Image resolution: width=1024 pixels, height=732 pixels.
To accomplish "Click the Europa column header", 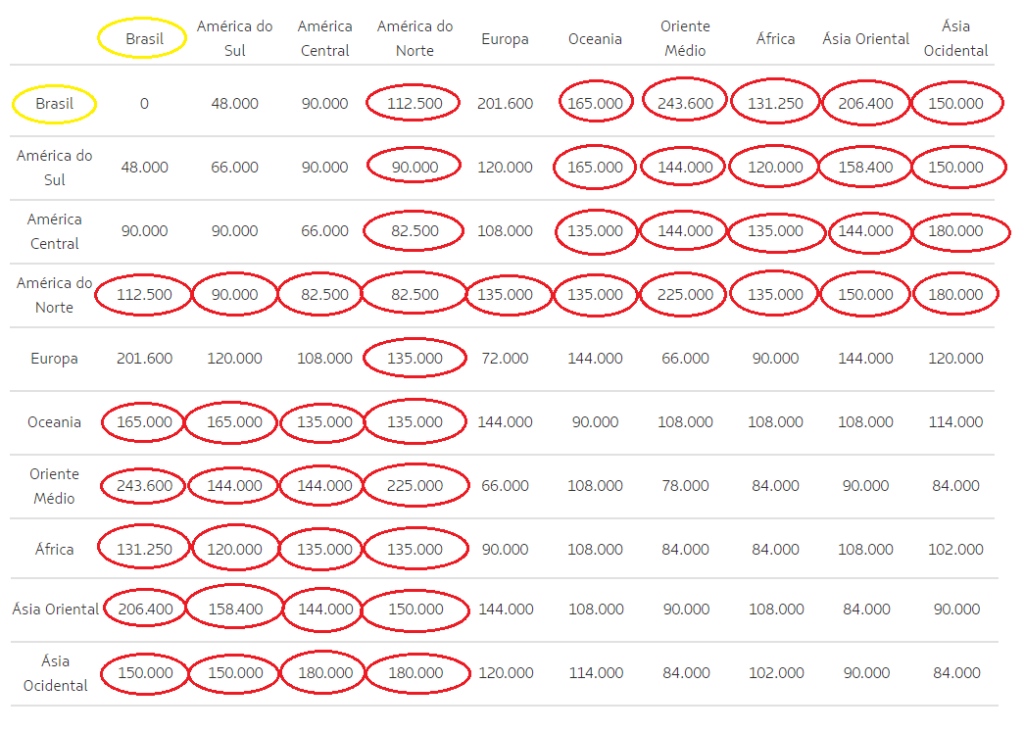I will pyautogui.click(x=505, y=38).
